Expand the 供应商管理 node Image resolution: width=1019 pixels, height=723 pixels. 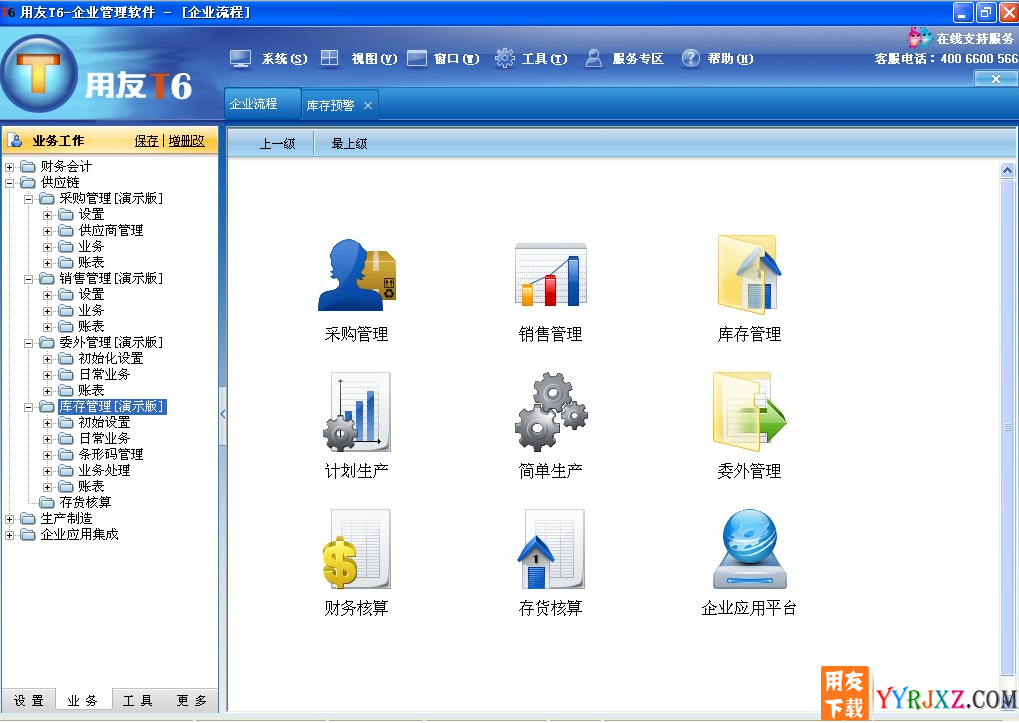point(47,231)
